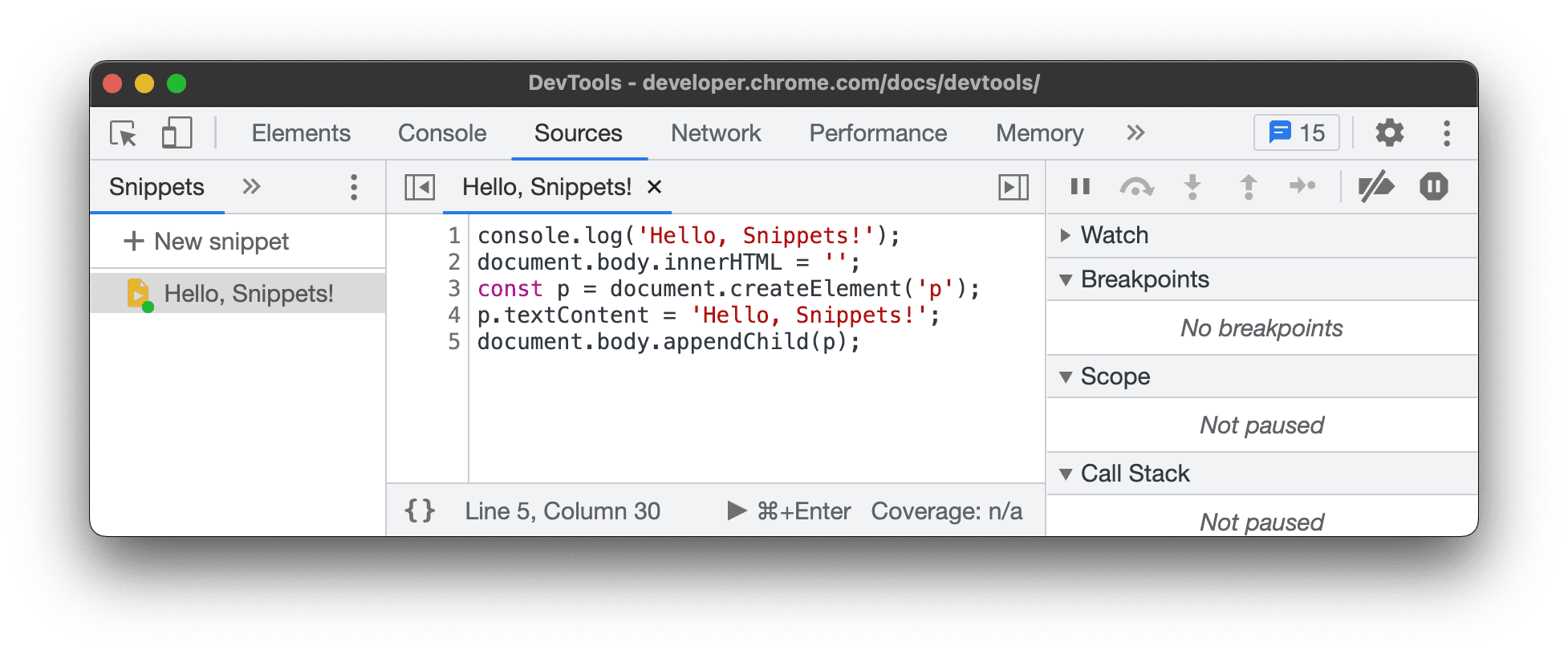The image size is (1568, 655).
Task: Open DevTools settings gear
Action: (x=1389, y=133)
